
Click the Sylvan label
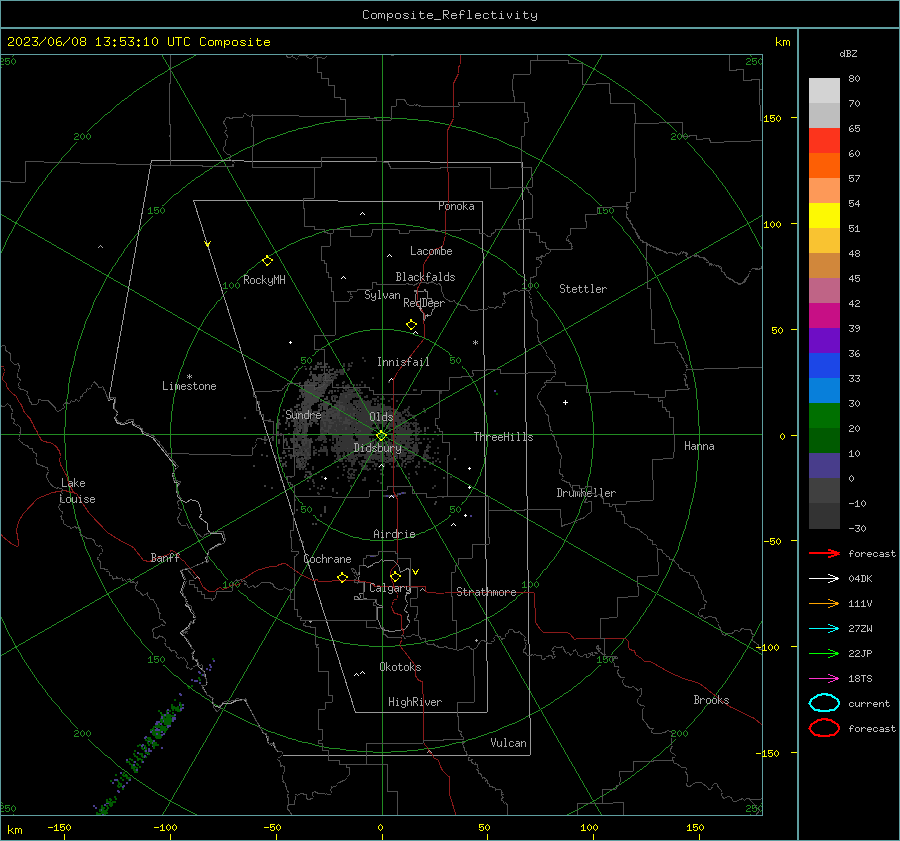point(382,295)
